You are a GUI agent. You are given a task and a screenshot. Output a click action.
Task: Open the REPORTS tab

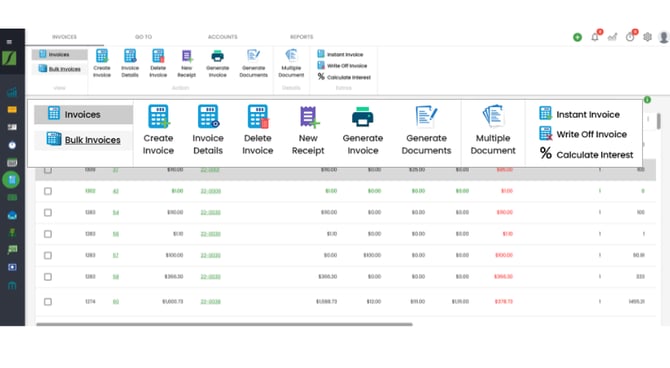(x=302, y=37)
